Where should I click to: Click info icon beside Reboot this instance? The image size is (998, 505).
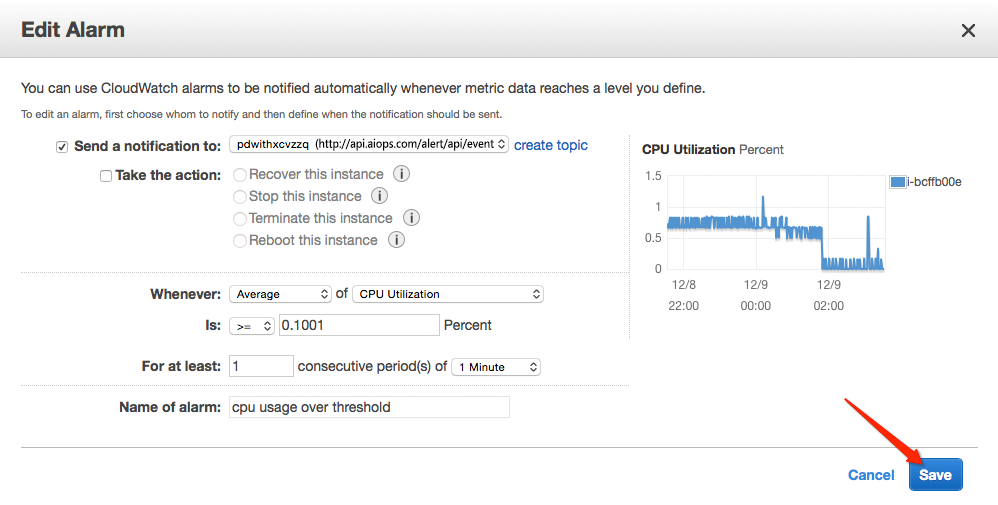[x=397, y=240]
